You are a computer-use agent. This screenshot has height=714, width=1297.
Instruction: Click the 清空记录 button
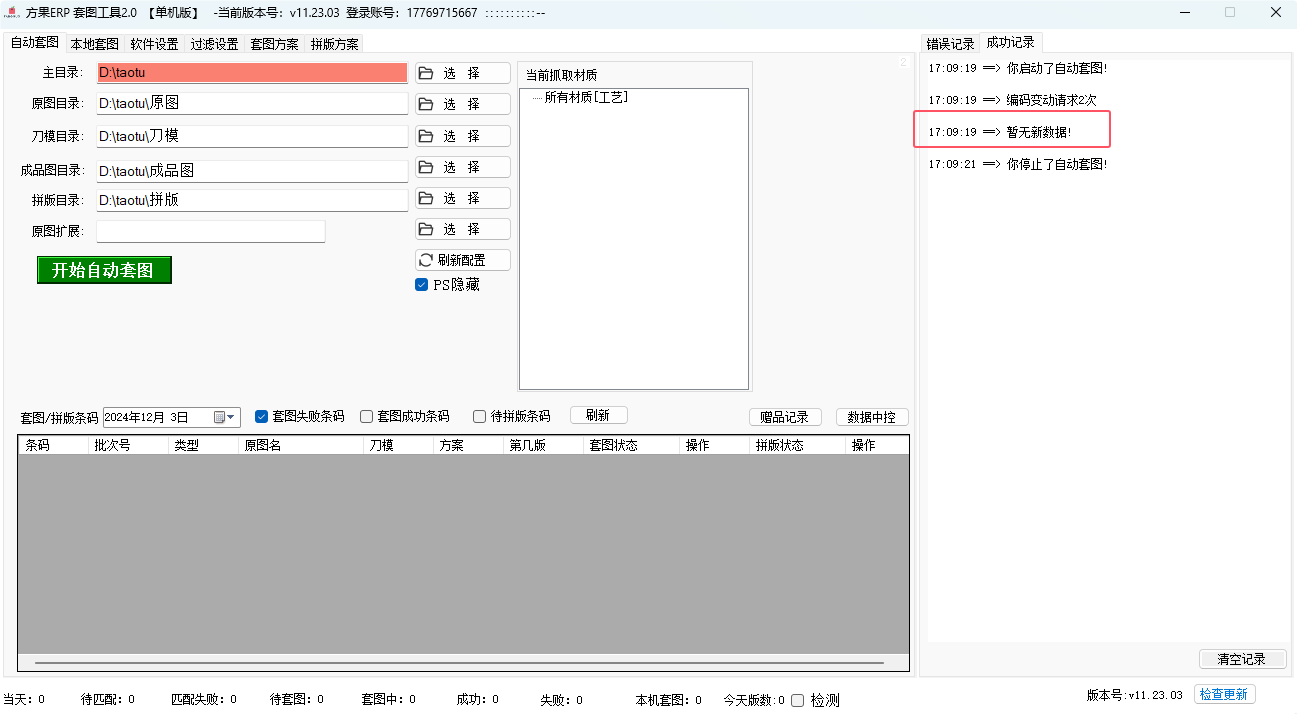point(1242,659)
